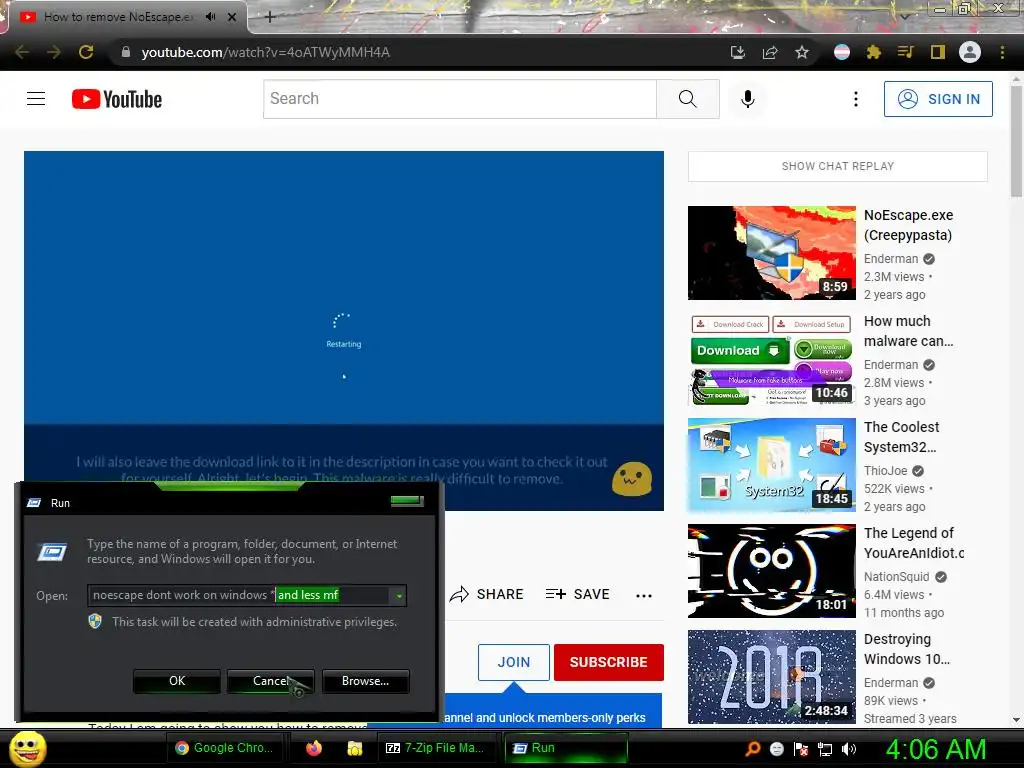Click SHARE under the video
The image size is (1024, 768).
[487, 594]
